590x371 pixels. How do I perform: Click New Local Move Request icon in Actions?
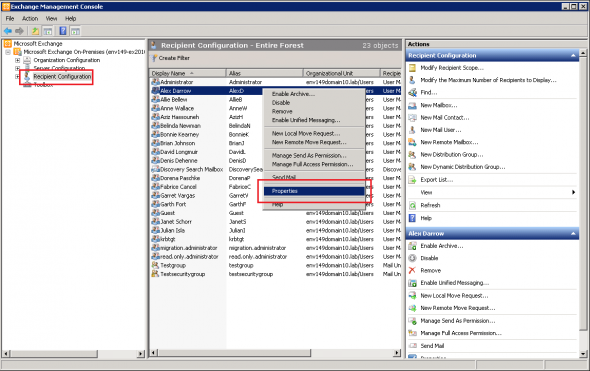pyautogui.click(x=412, y=295)
